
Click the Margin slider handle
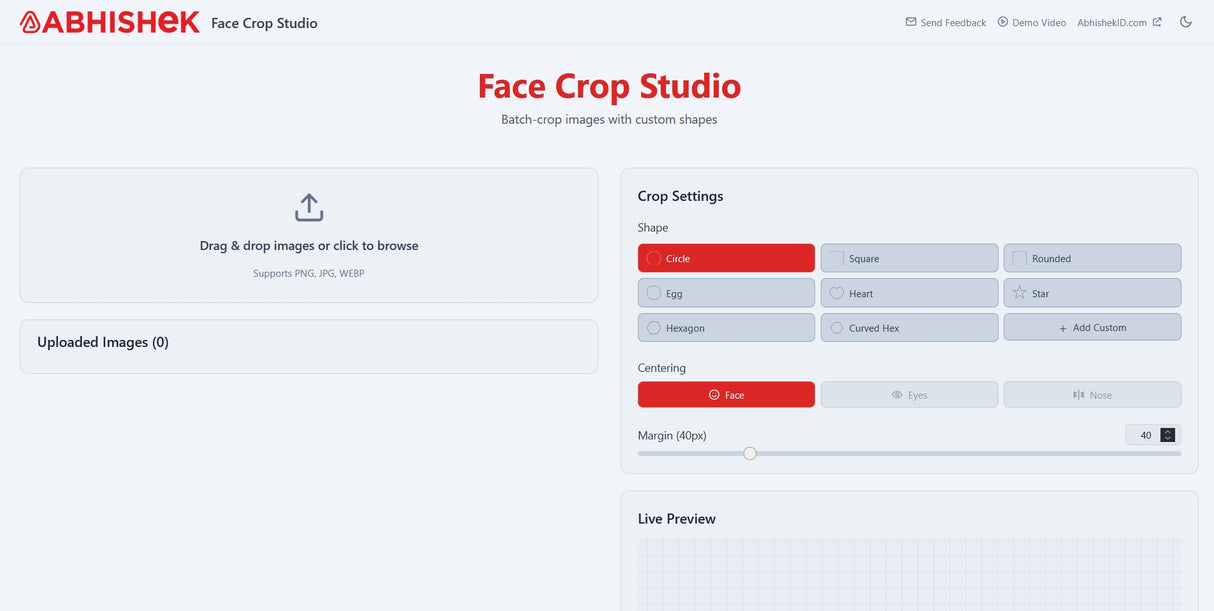click(750, 453)
